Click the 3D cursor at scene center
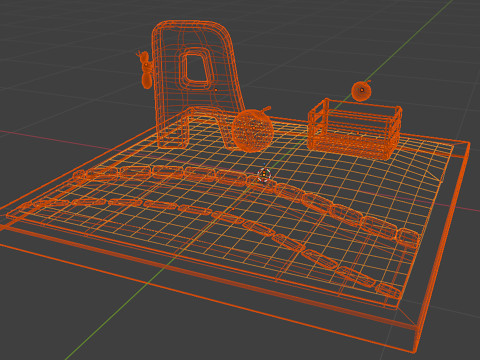Image resolution: width=480 pixels, height=360 pixels. pos(264,174)
